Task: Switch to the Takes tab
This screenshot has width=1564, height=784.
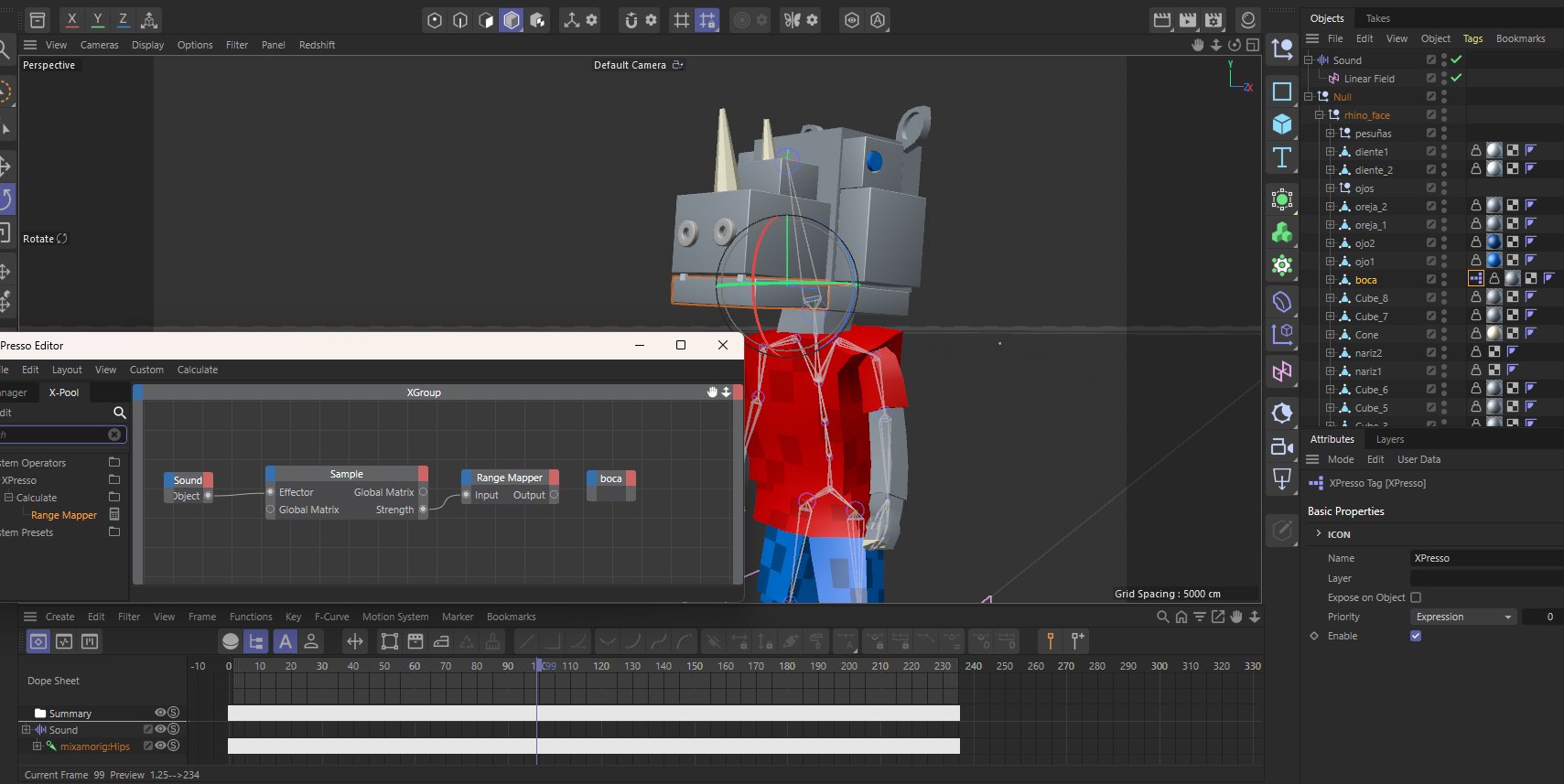Action: (x=1377, y=18)
